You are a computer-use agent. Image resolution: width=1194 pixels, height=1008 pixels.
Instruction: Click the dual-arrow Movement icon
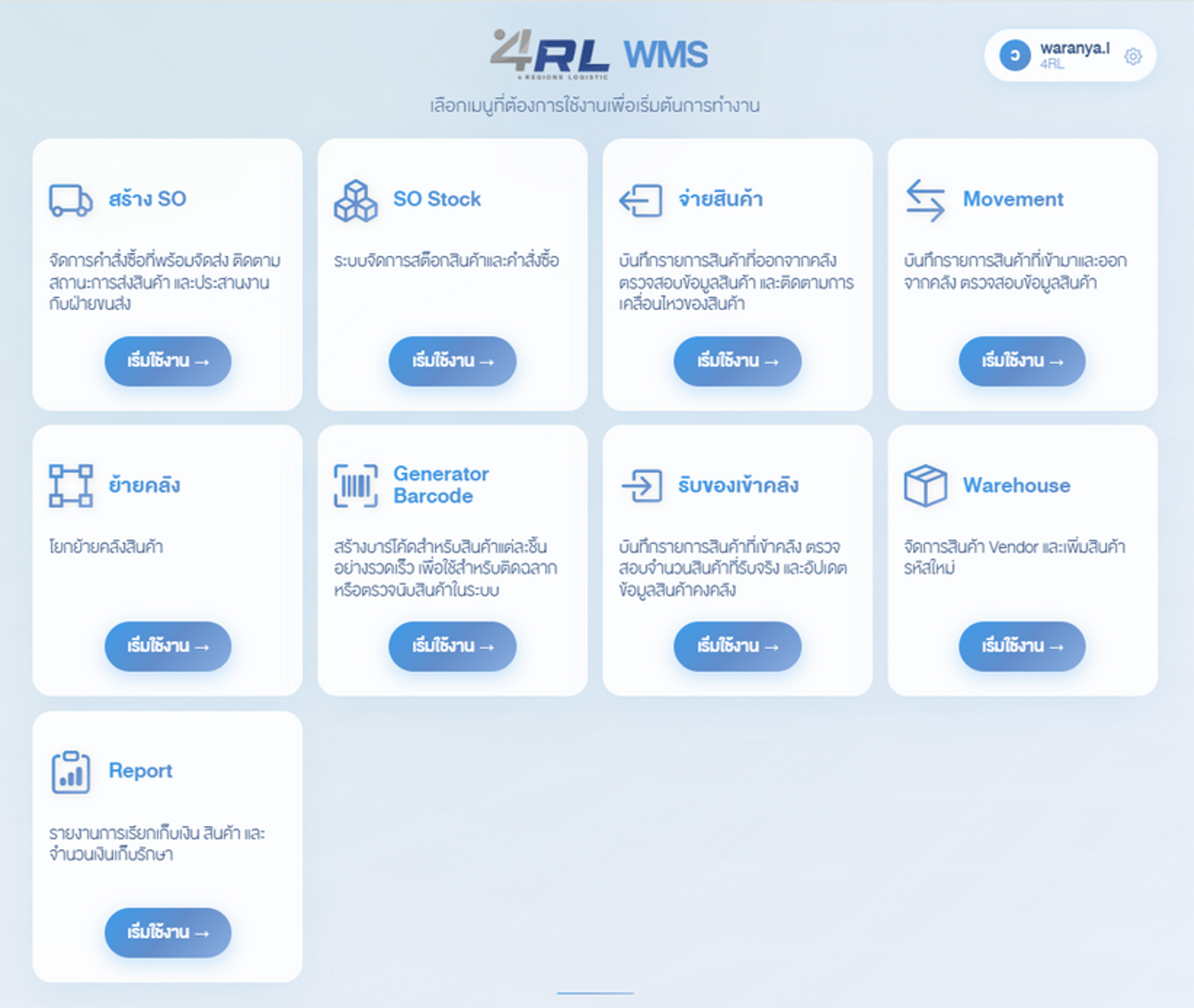pyautogui.click(x=925, y=200)
